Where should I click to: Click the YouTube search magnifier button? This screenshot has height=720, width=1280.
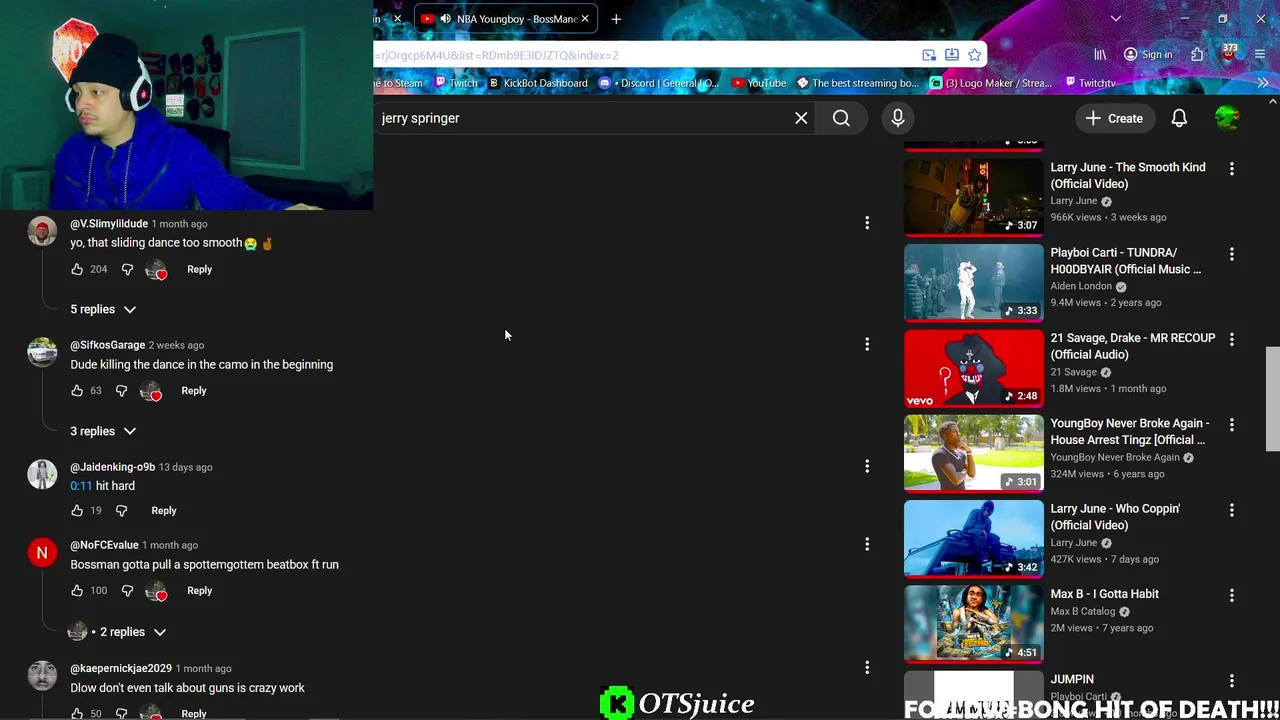[x=841, y=118]
